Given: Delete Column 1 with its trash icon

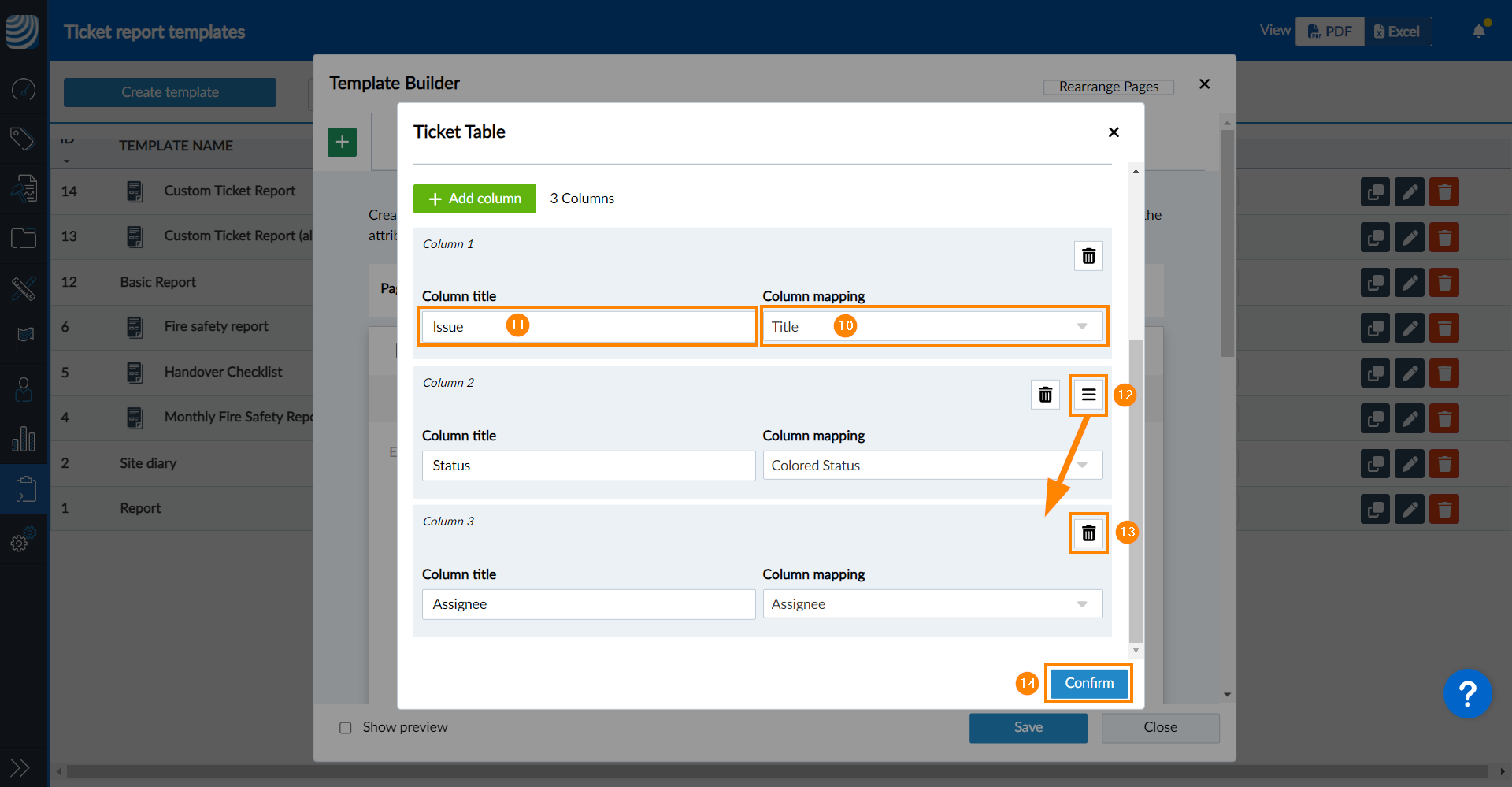Looking at the screenshot, I should coord(1088,256).
